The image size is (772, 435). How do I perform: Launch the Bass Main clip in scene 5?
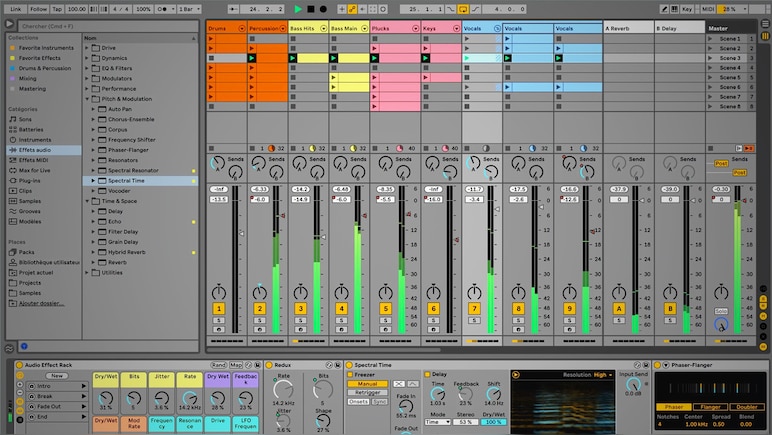pos(334,77)
